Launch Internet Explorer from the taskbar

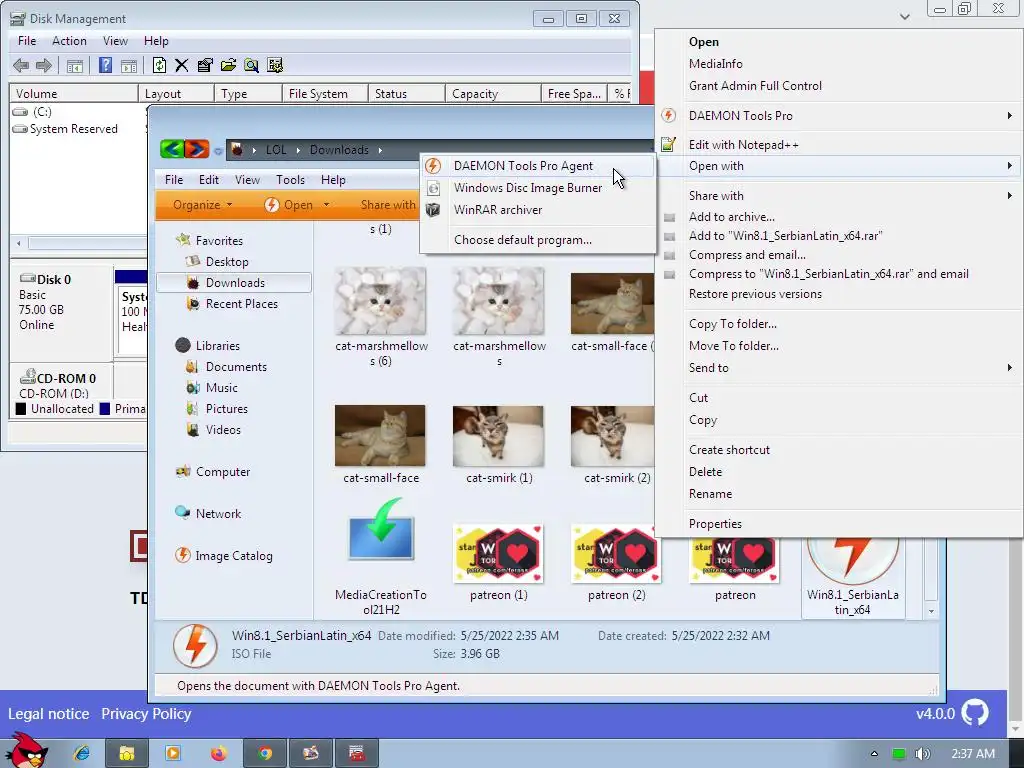pyautogui.click(x=82, y=754)
